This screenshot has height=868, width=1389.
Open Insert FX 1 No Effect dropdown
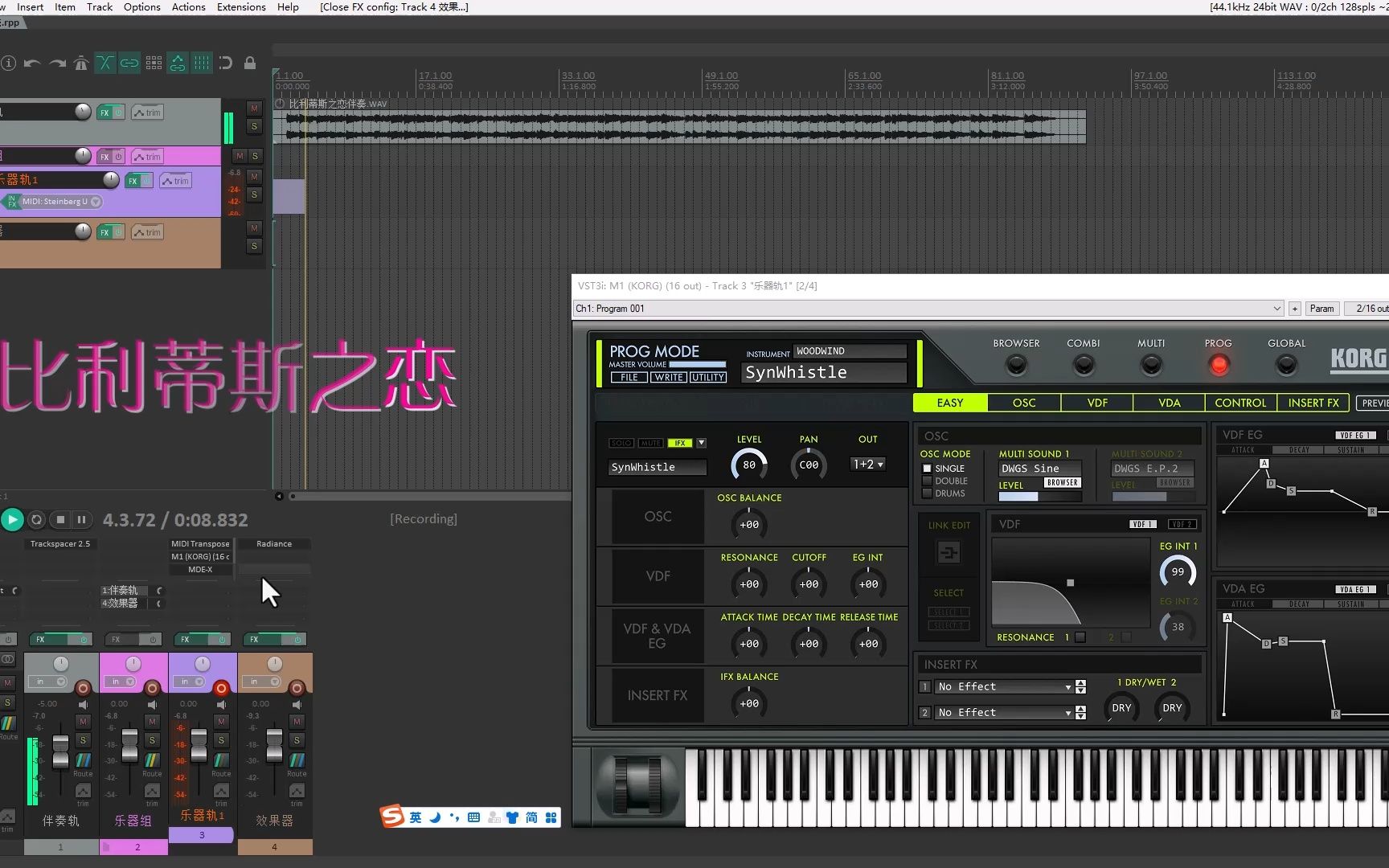[1005, 687]
